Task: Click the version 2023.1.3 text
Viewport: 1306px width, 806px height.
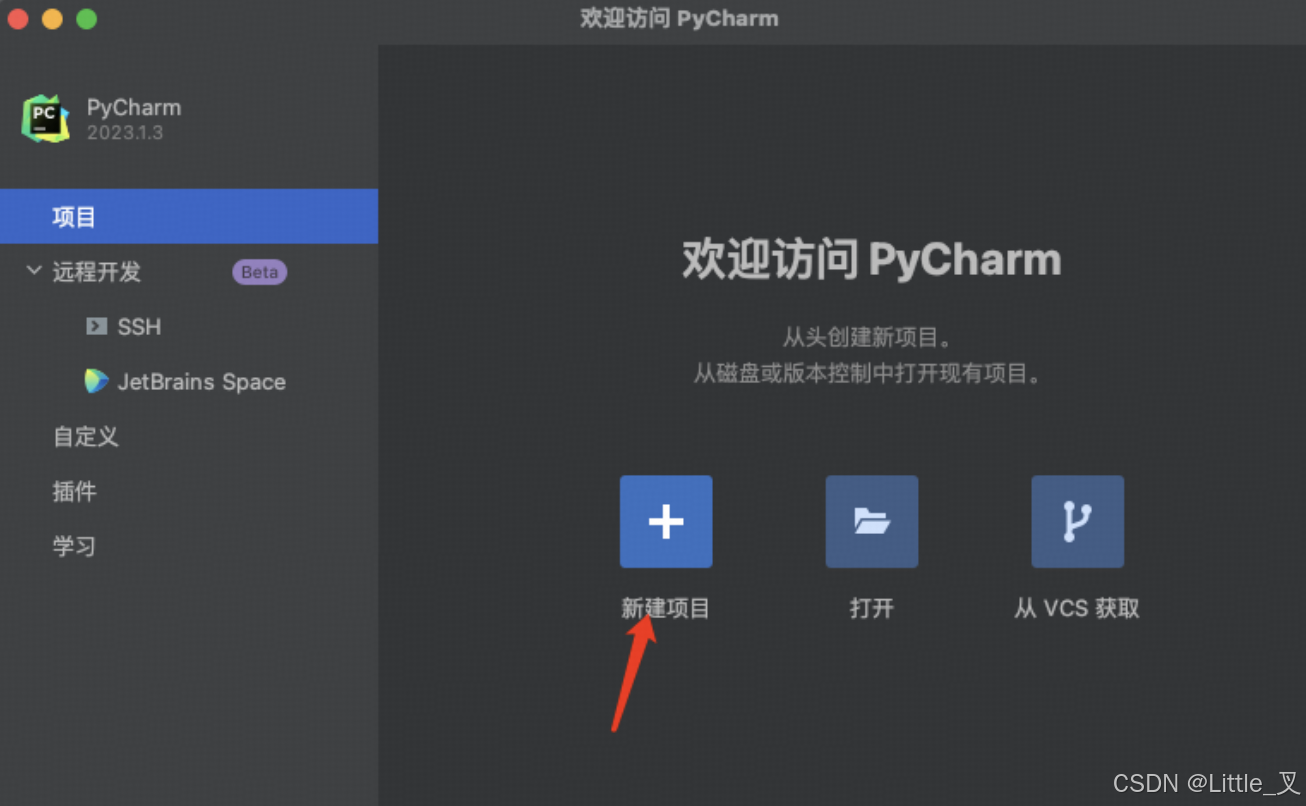Action: pyautogui.click(x=125, y=133)
